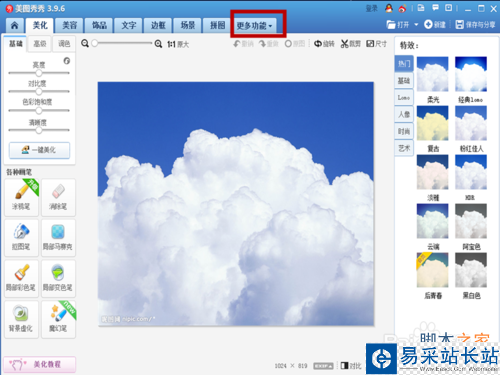Click the 裁剪 crop scissors icon
The height and width of the screenshot is (375, 500).
coord(345,44)
